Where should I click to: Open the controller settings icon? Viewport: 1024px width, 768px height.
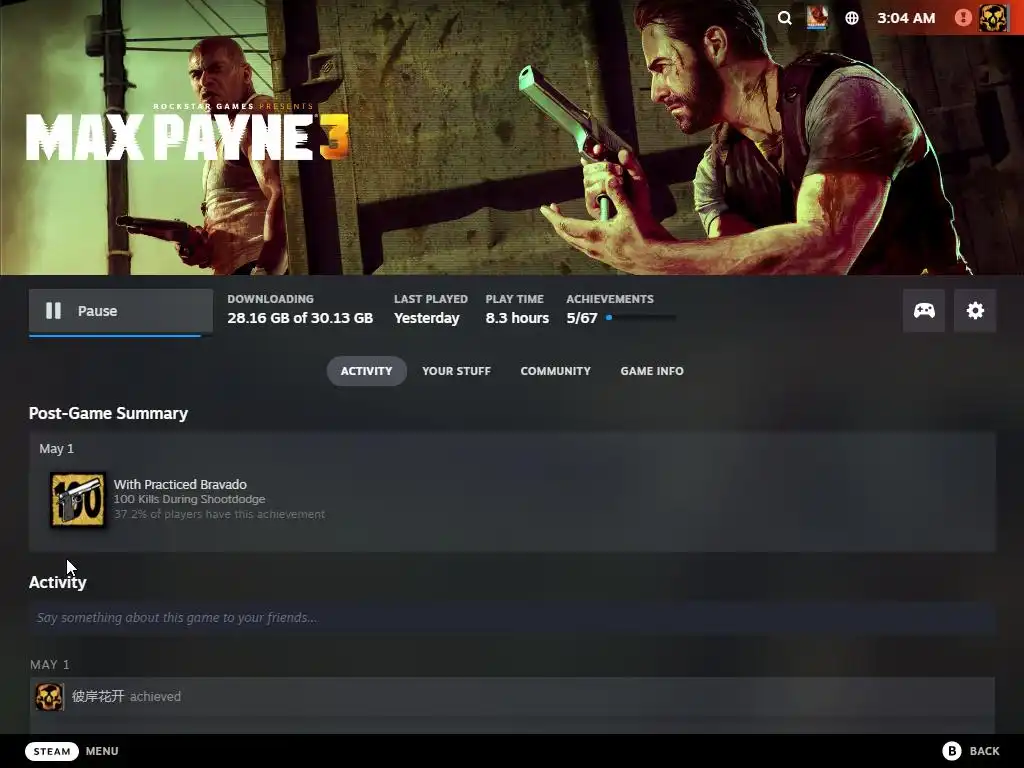pos(923,311)
